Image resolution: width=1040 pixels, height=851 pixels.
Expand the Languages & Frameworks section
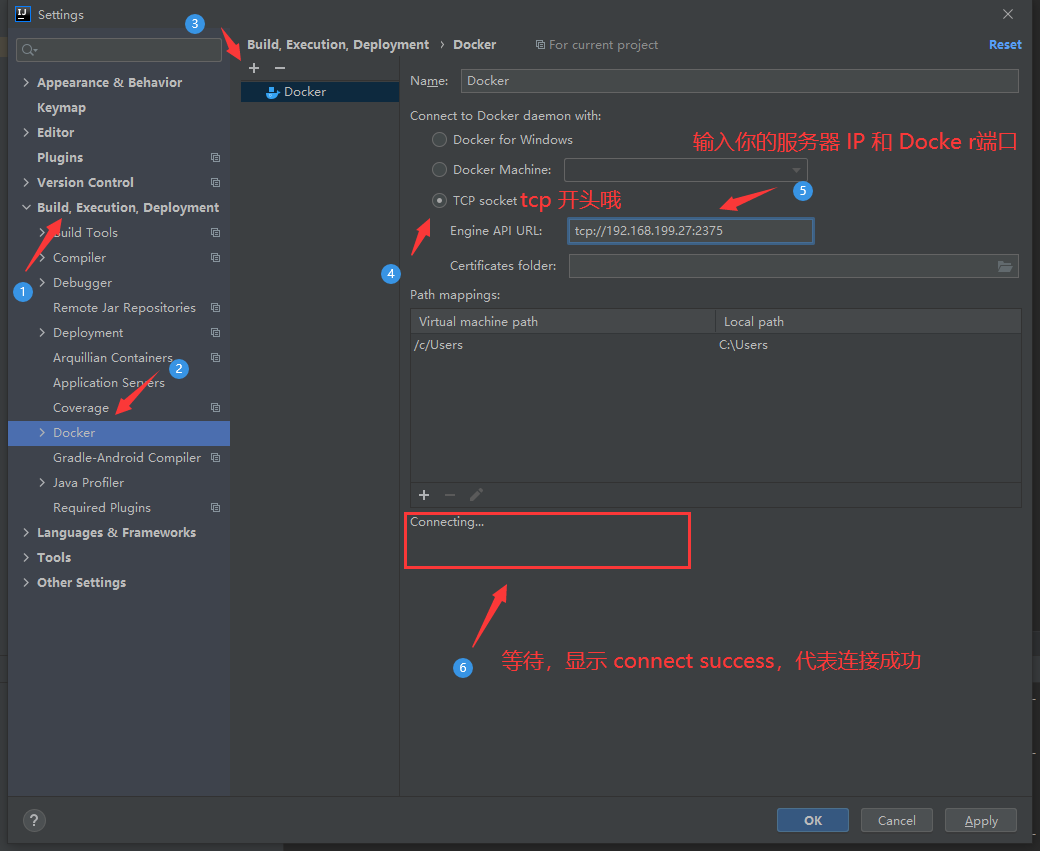pyautogui.click(x=26, y=533)
